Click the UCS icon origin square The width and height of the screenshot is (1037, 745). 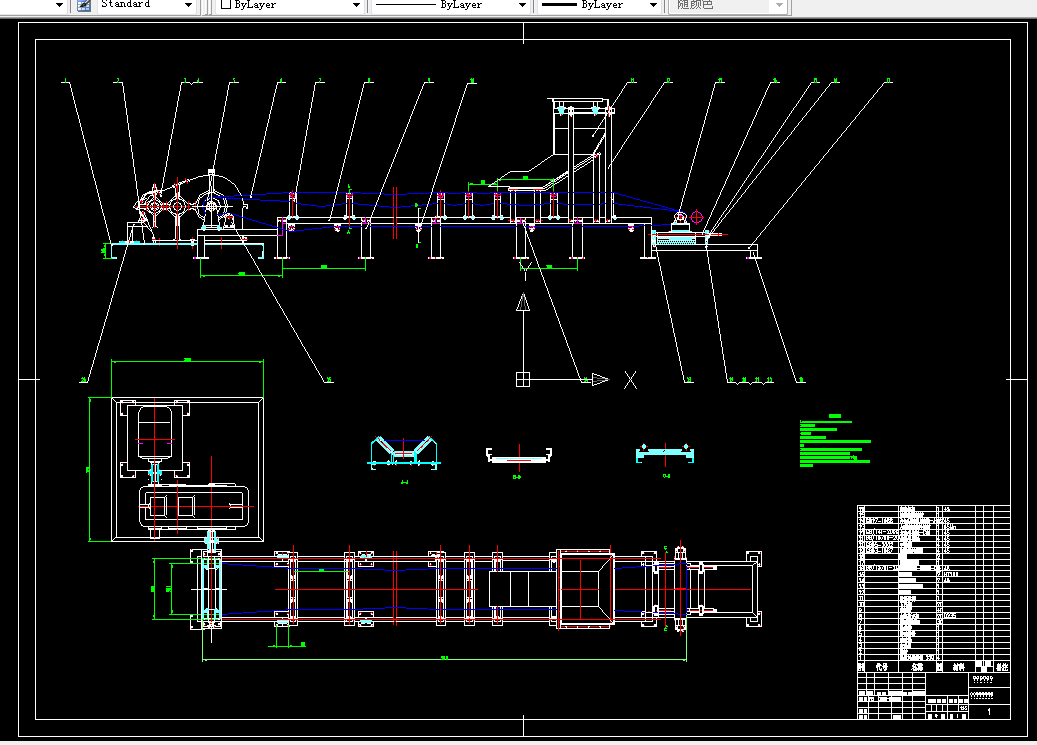522,379
